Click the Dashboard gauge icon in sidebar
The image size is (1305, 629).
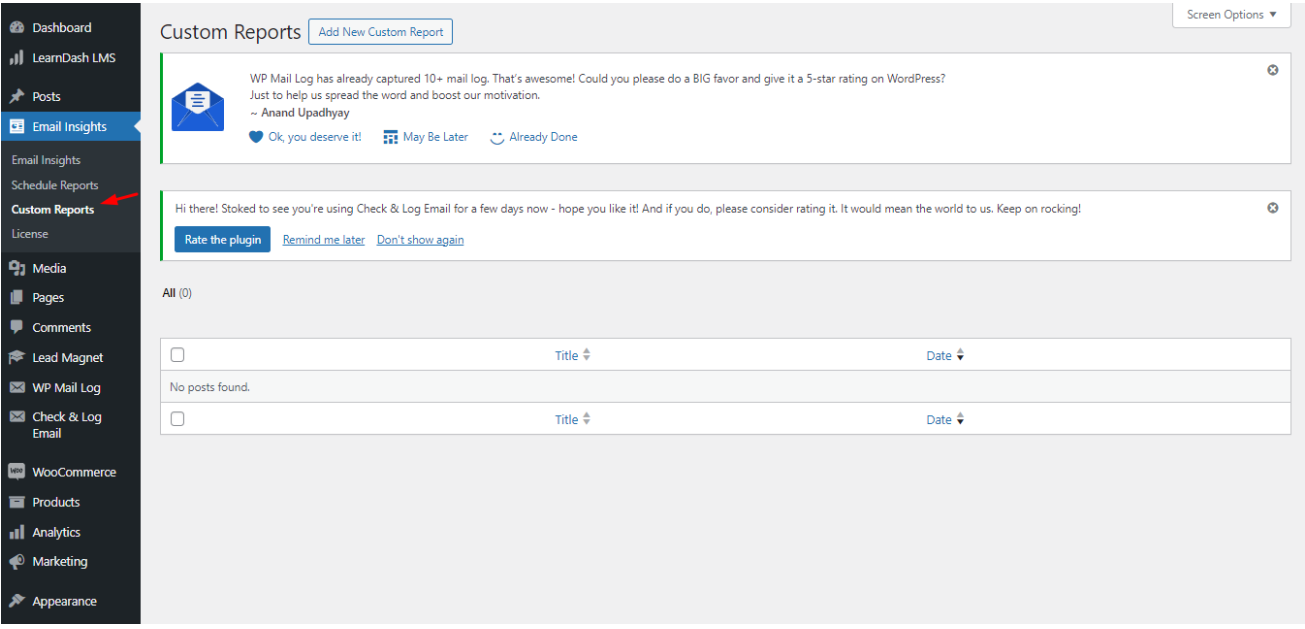pos(16,28)
